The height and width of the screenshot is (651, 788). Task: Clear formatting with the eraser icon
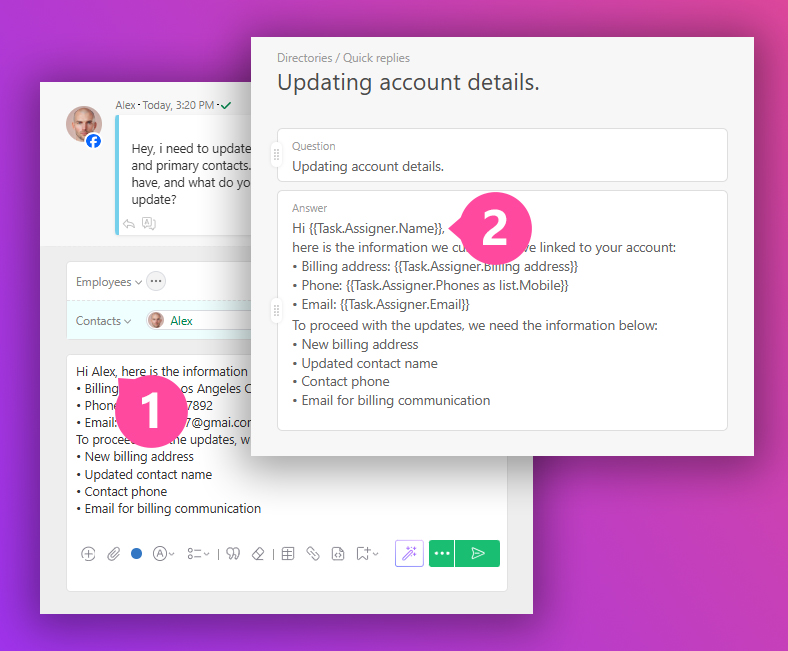pos(258,553)
